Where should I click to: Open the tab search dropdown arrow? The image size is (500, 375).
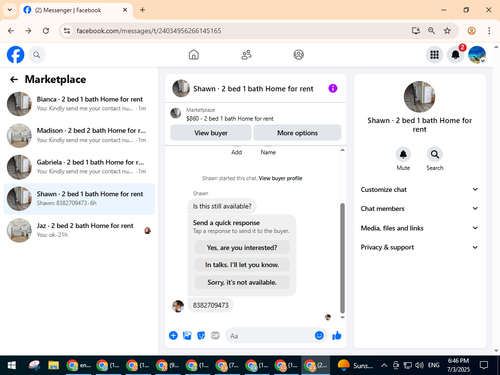click(x=10, y=10)
